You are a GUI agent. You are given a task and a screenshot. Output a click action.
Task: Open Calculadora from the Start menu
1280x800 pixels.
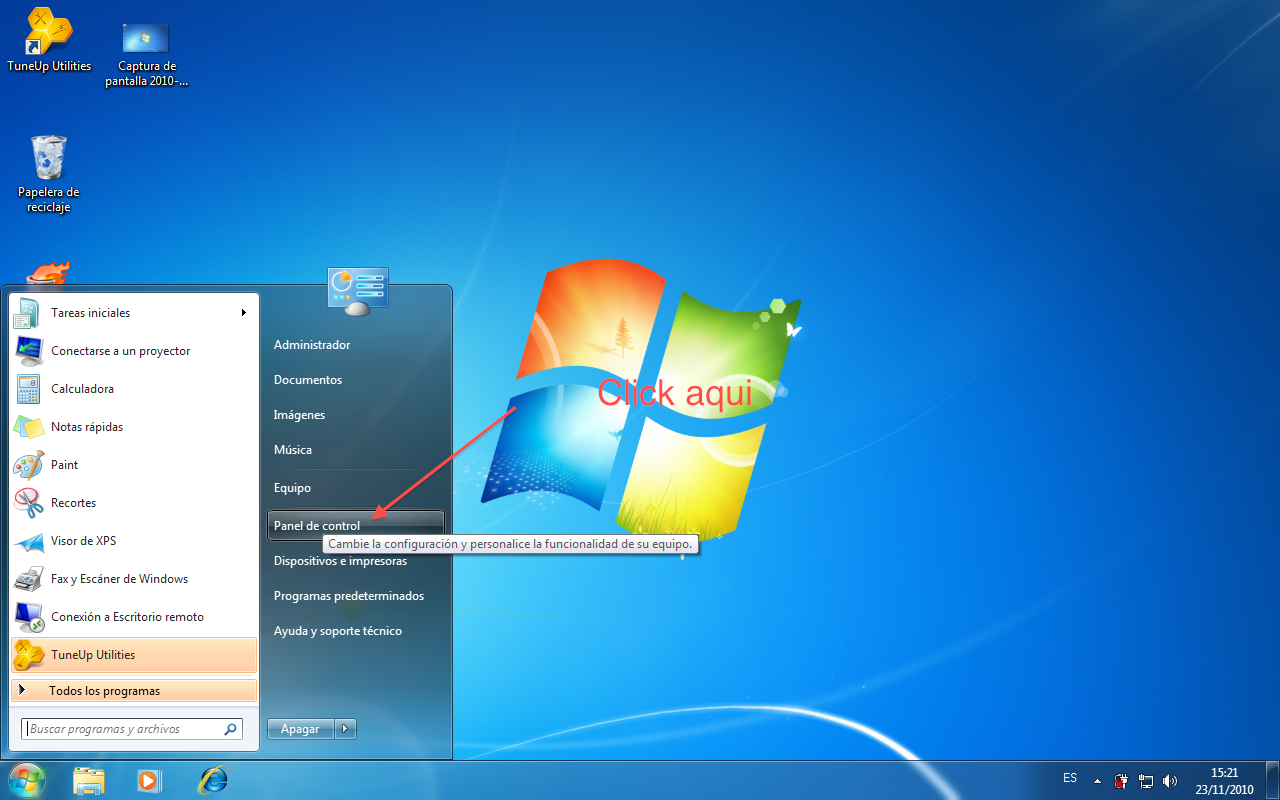coord(134,389)
